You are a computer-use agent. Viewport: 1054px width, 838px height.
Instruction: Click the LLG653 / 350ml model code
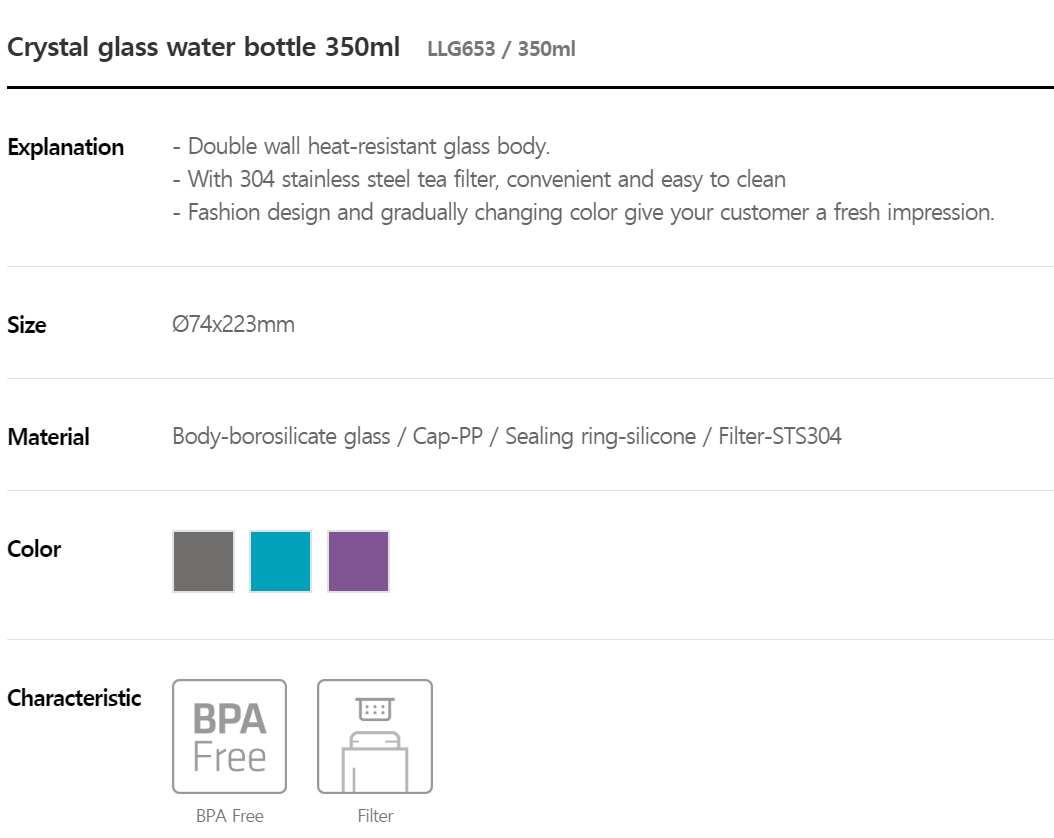501,49
